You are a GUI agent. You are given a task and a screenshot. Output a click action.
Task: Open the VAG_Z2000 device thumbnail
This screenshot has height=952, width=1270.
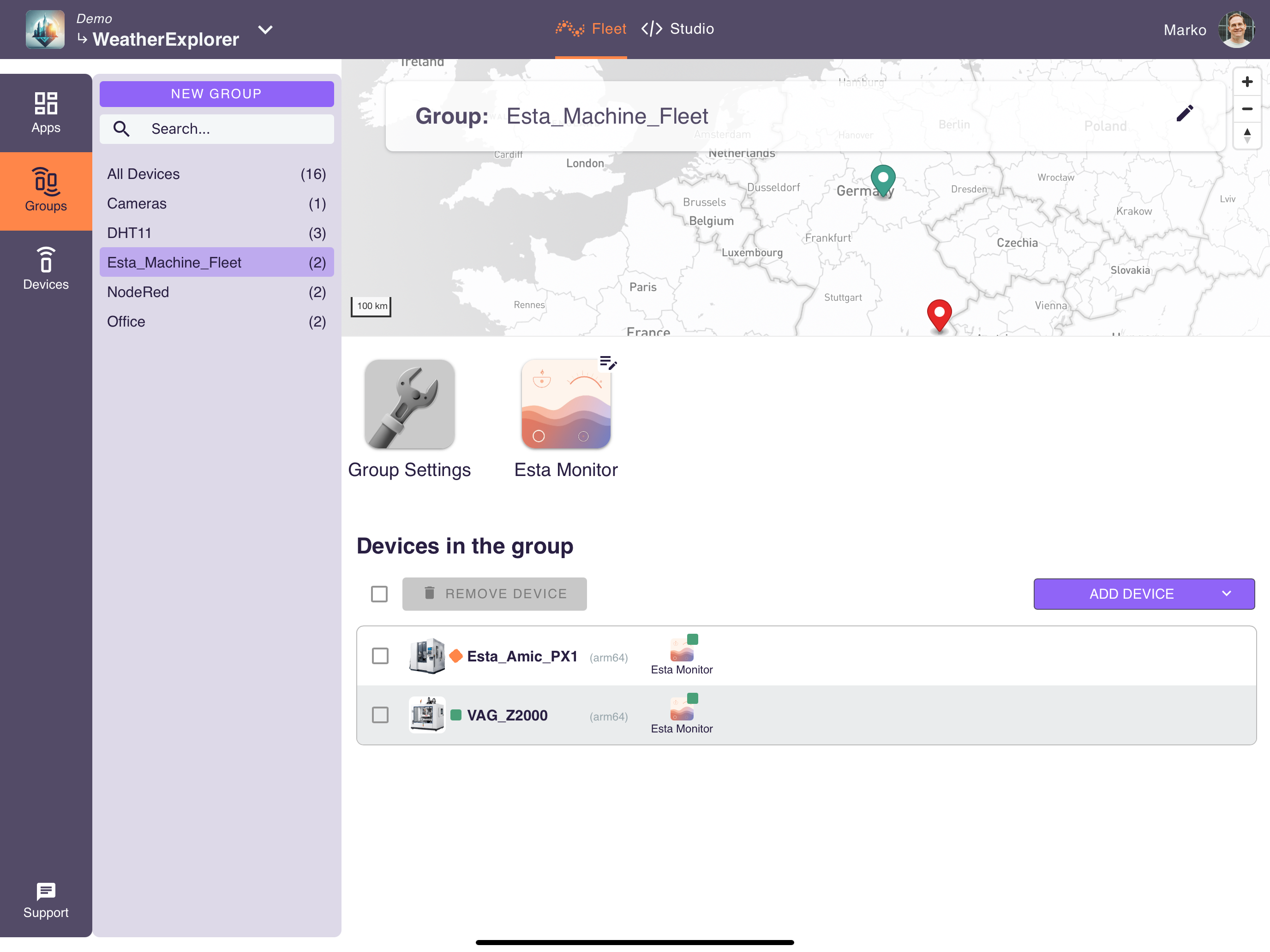point(426,715)
